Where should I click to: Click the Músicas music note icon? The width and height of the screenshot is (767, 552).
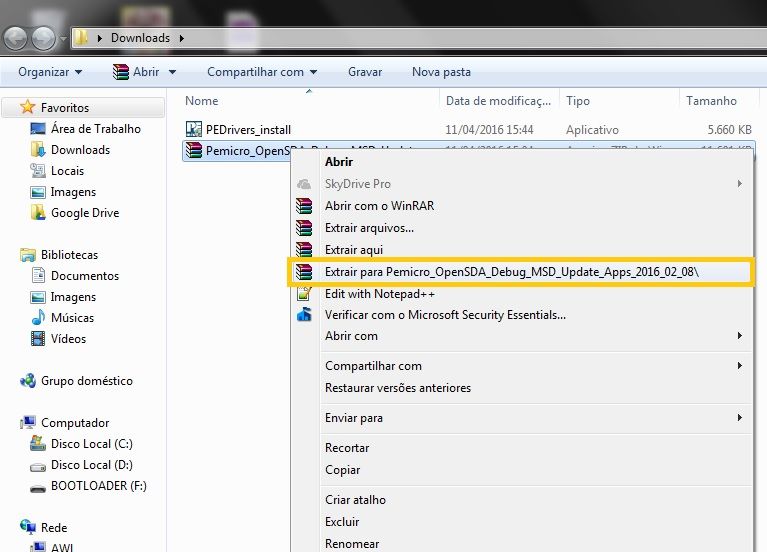pos(38,318)
